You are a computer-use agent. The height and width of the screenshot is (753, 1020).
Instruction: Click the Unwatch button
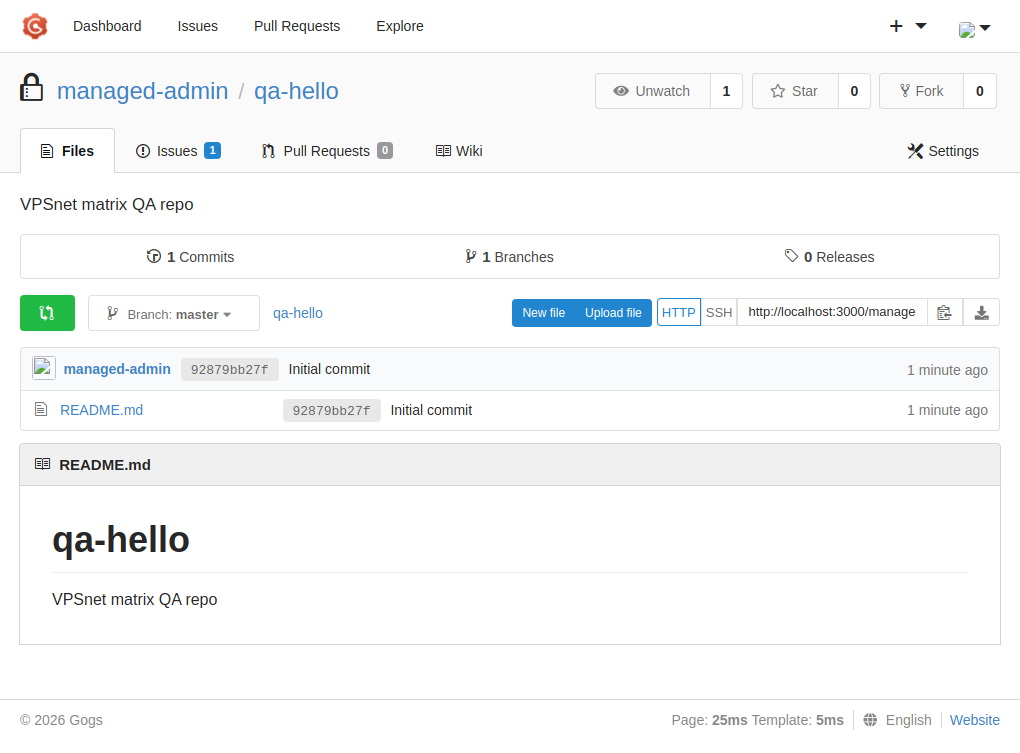click(652, 91)
